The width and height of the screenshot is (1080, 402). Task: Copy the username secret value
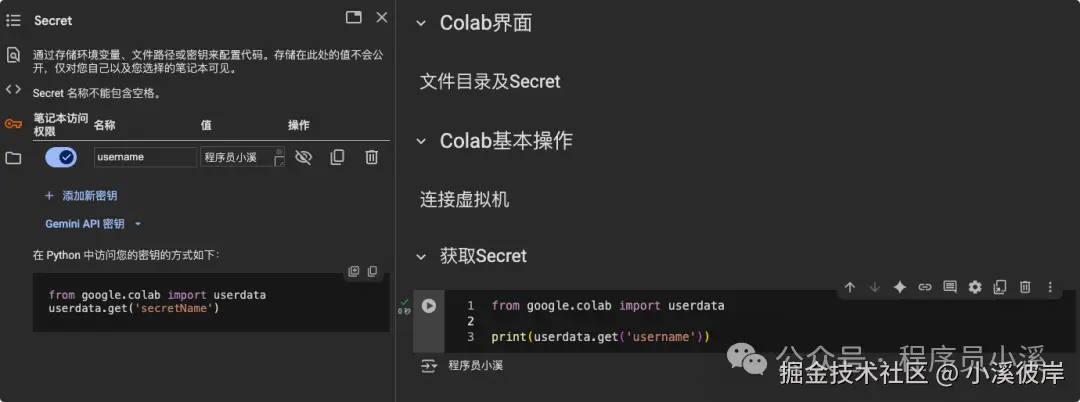pyautogui.click(x=337, y=158)
